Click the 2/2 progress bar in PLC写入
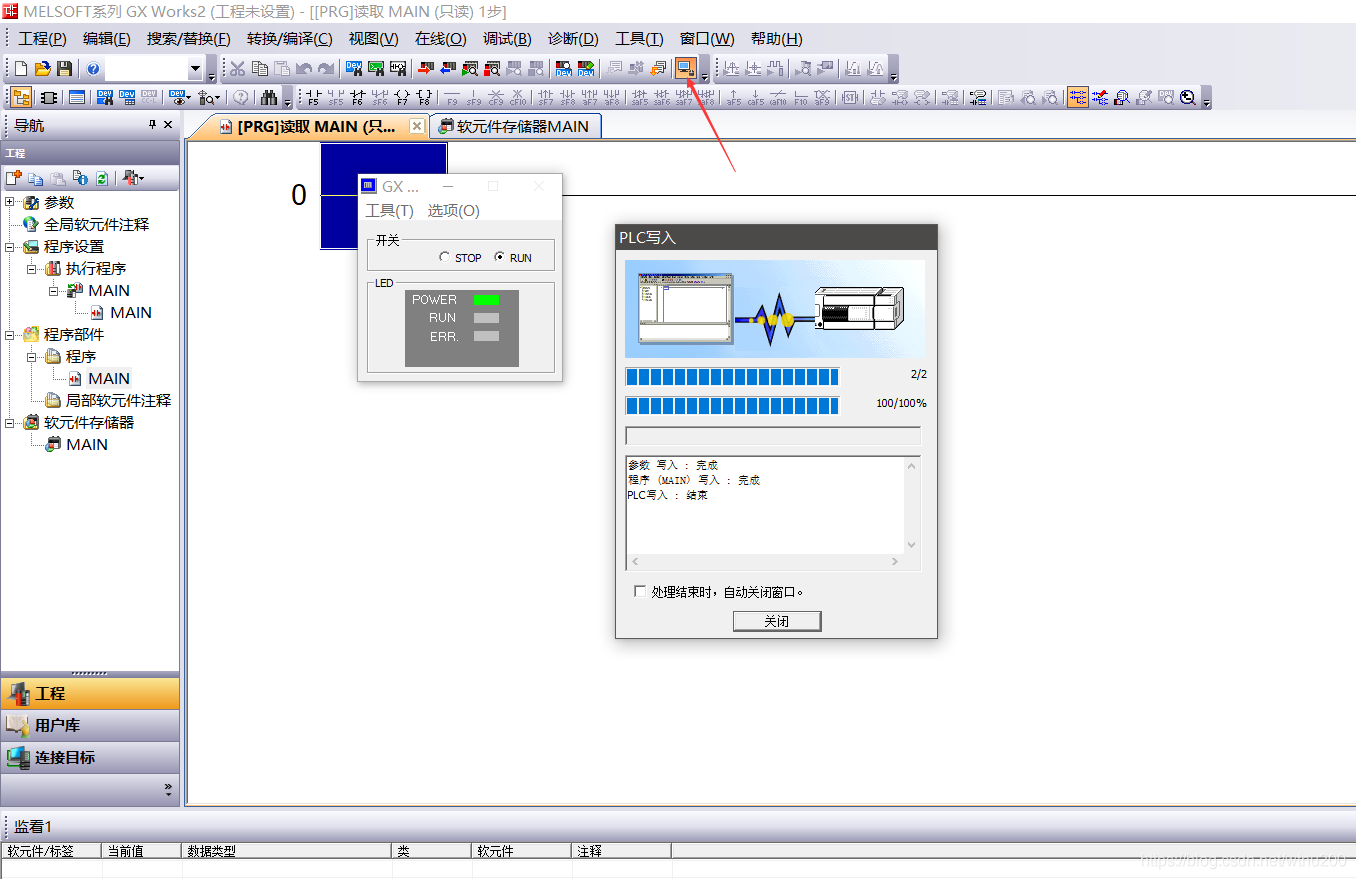The width and height of the screenshot is (1356, 879). tap(732, 376)
